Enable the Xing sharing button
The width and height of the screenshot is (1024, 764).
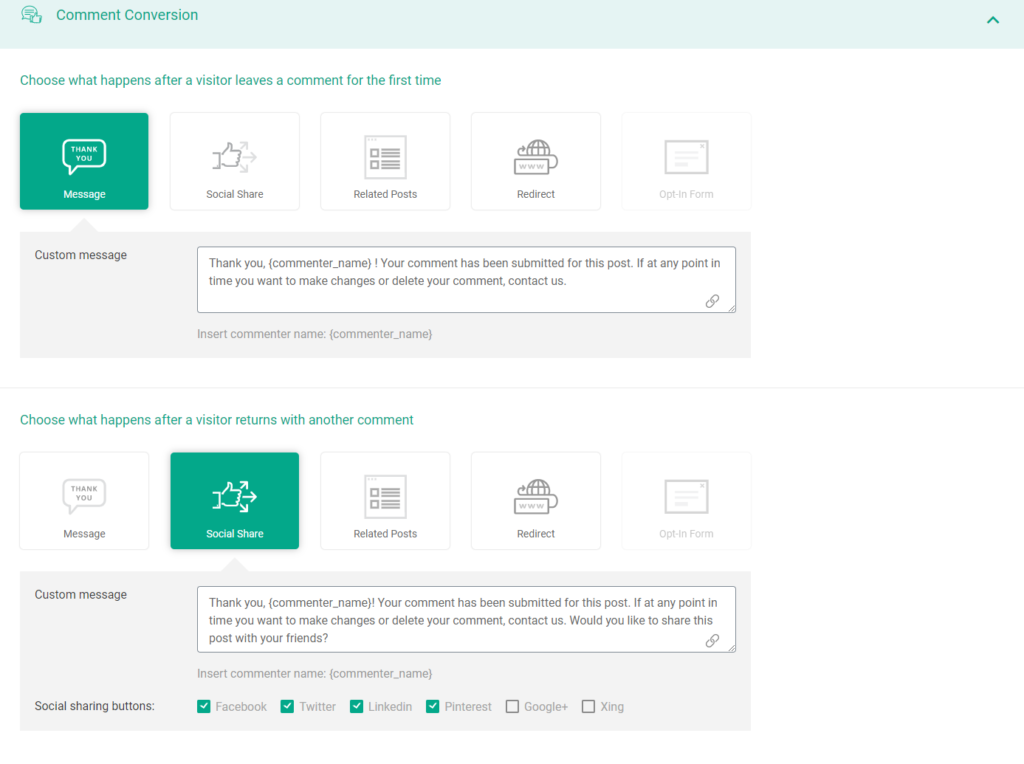(x=588, y=706)
